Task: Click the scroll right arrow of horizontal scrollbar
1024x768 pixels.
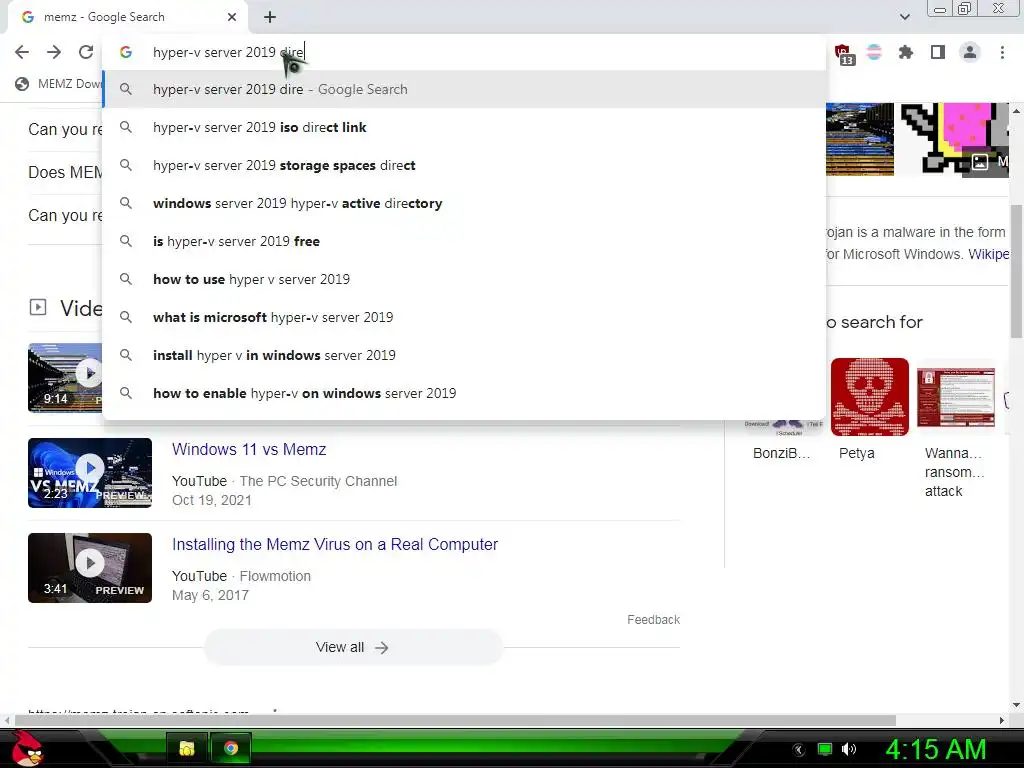Action: tap(1002, 720)
